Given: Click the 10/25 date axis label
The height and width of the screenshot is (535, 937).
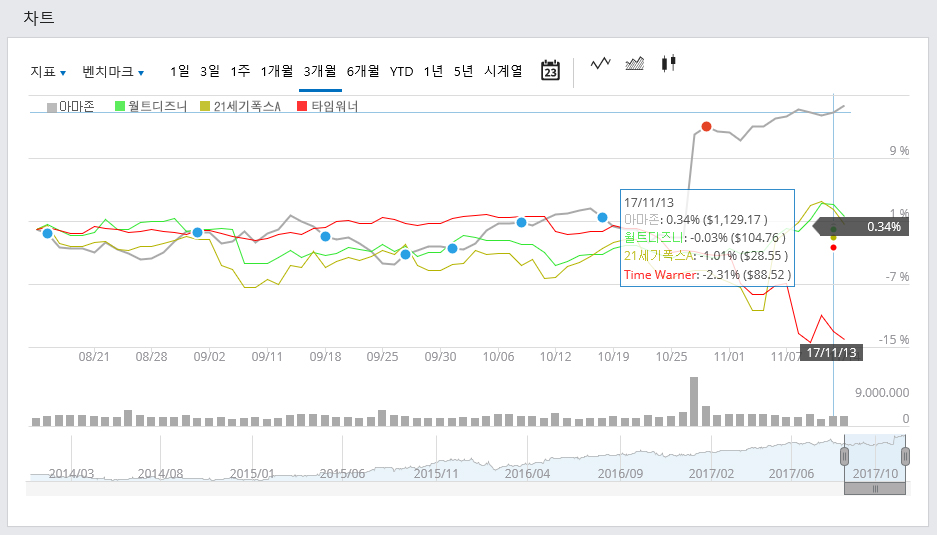Looking at the screenshot, I should pyautogui.click(x=672, y=356).
